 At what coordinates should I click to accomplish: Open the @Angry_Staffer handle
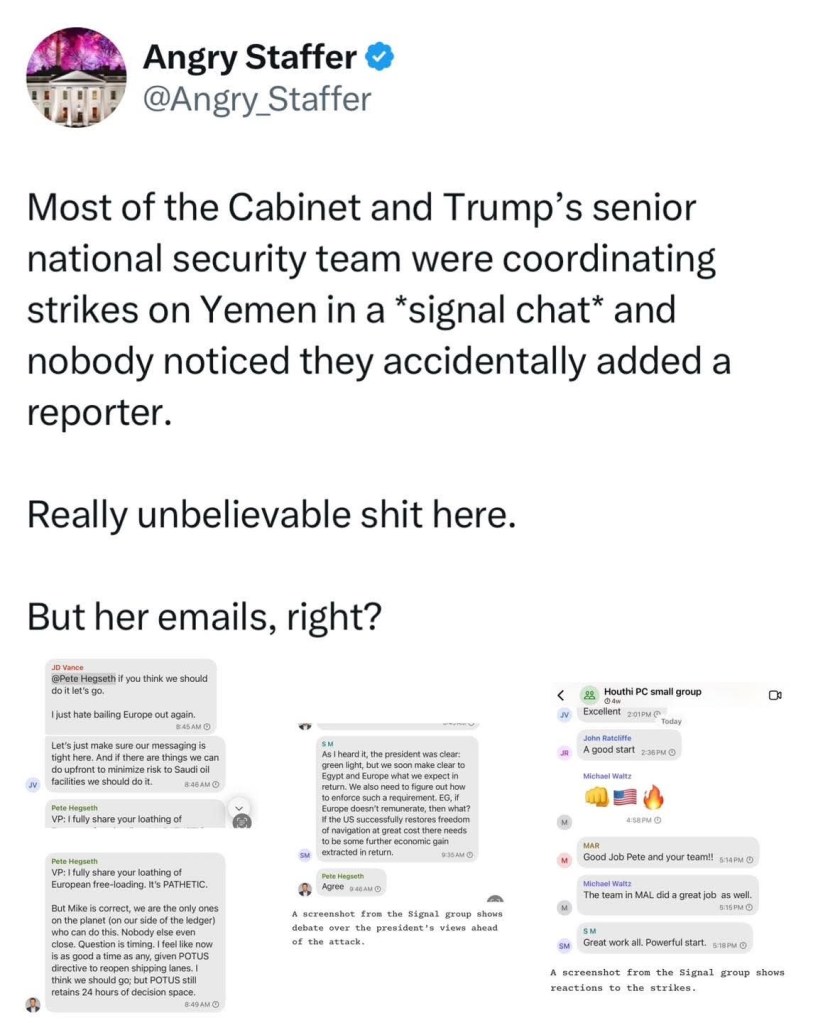pos(257,99)
